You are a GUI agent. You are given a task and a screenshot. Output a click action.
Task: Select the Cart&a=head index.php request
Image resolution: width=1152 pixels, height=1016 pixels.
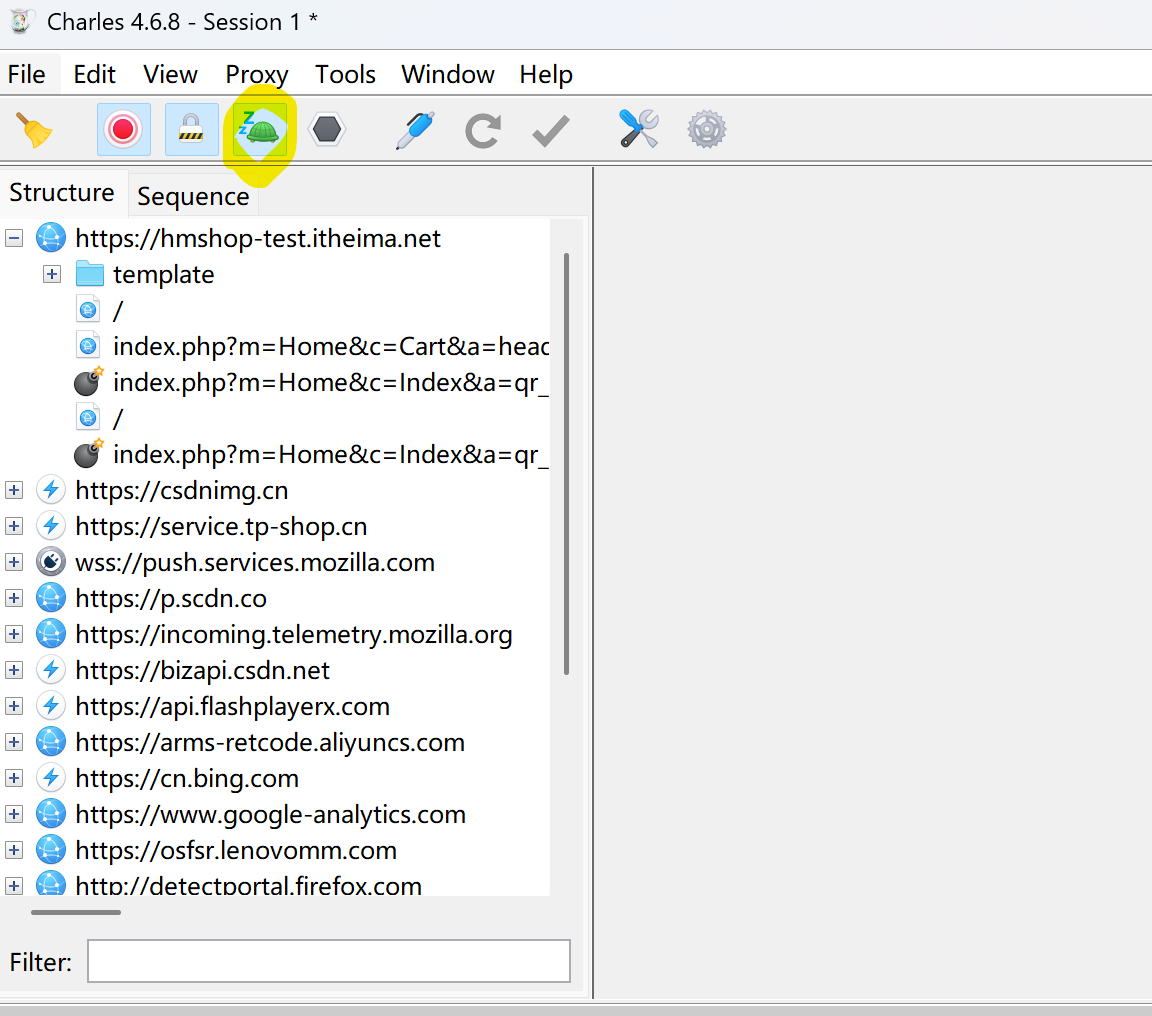[x=331, y=346]
